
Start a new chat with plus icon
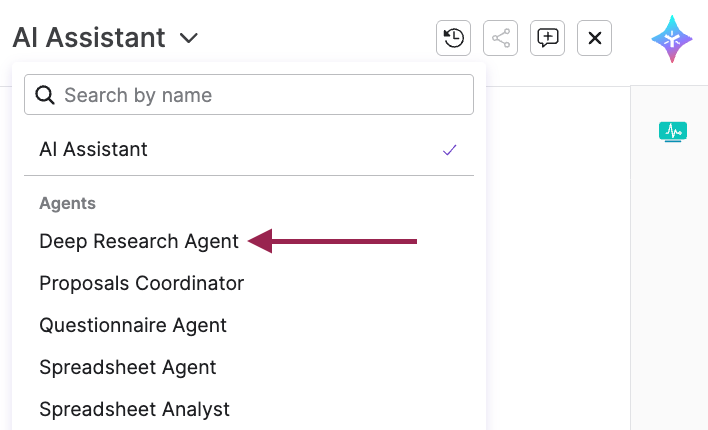[x=548, y=38]
